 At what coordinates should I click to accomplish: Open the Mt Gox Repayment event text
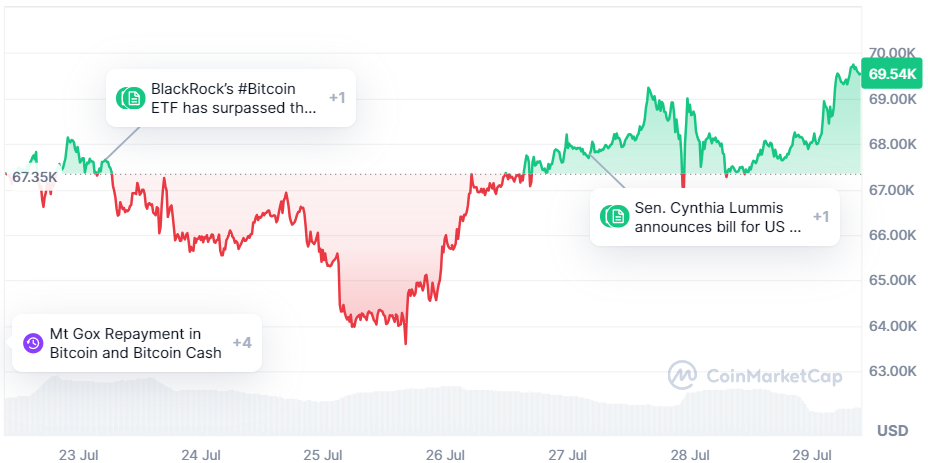pos(136,343)
